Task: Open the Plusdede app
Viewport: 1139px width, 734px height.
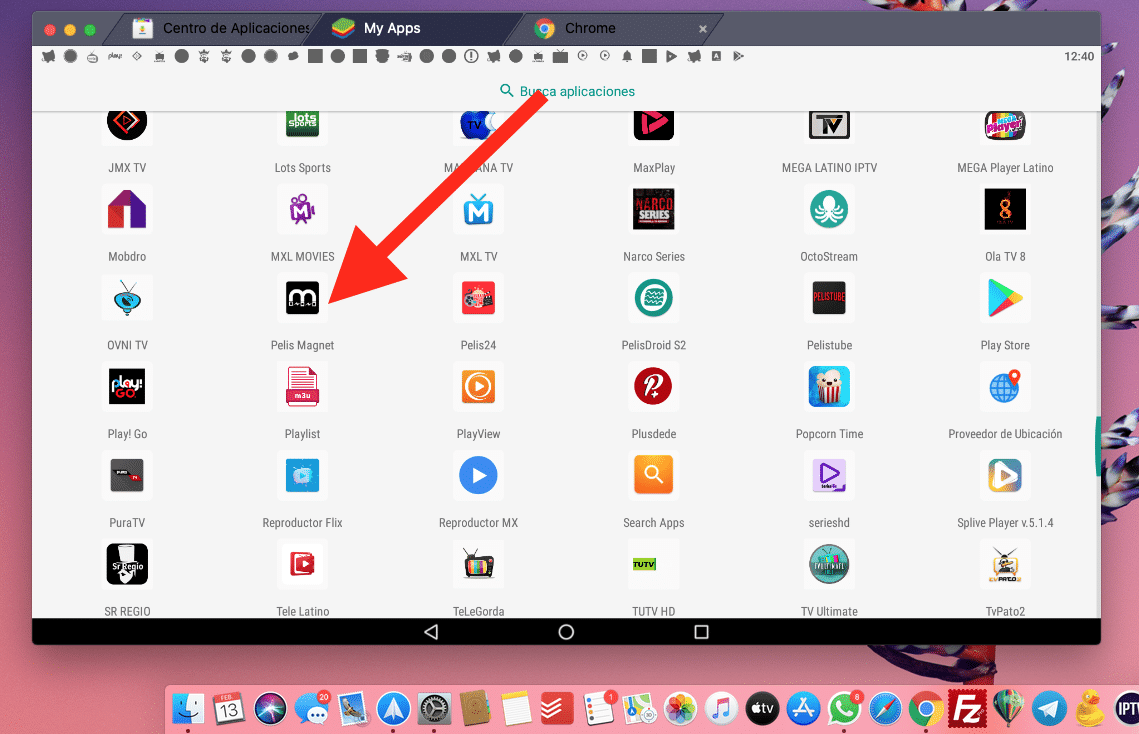Action: [x=653, y=387]
